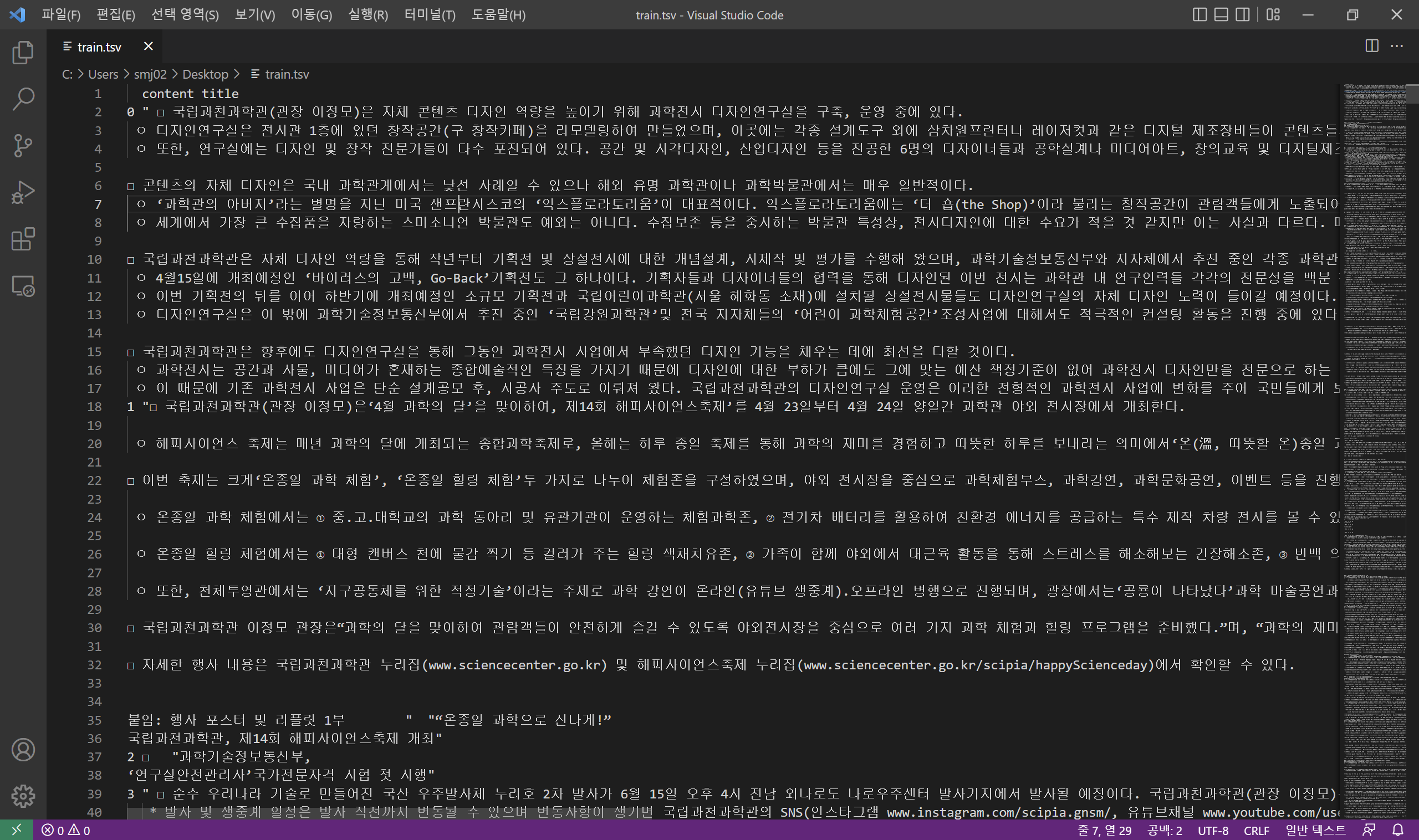Open the CRLF end-of-line selector
The height and width of the screenshot is (840, 1419).
tap(1256, 831)
